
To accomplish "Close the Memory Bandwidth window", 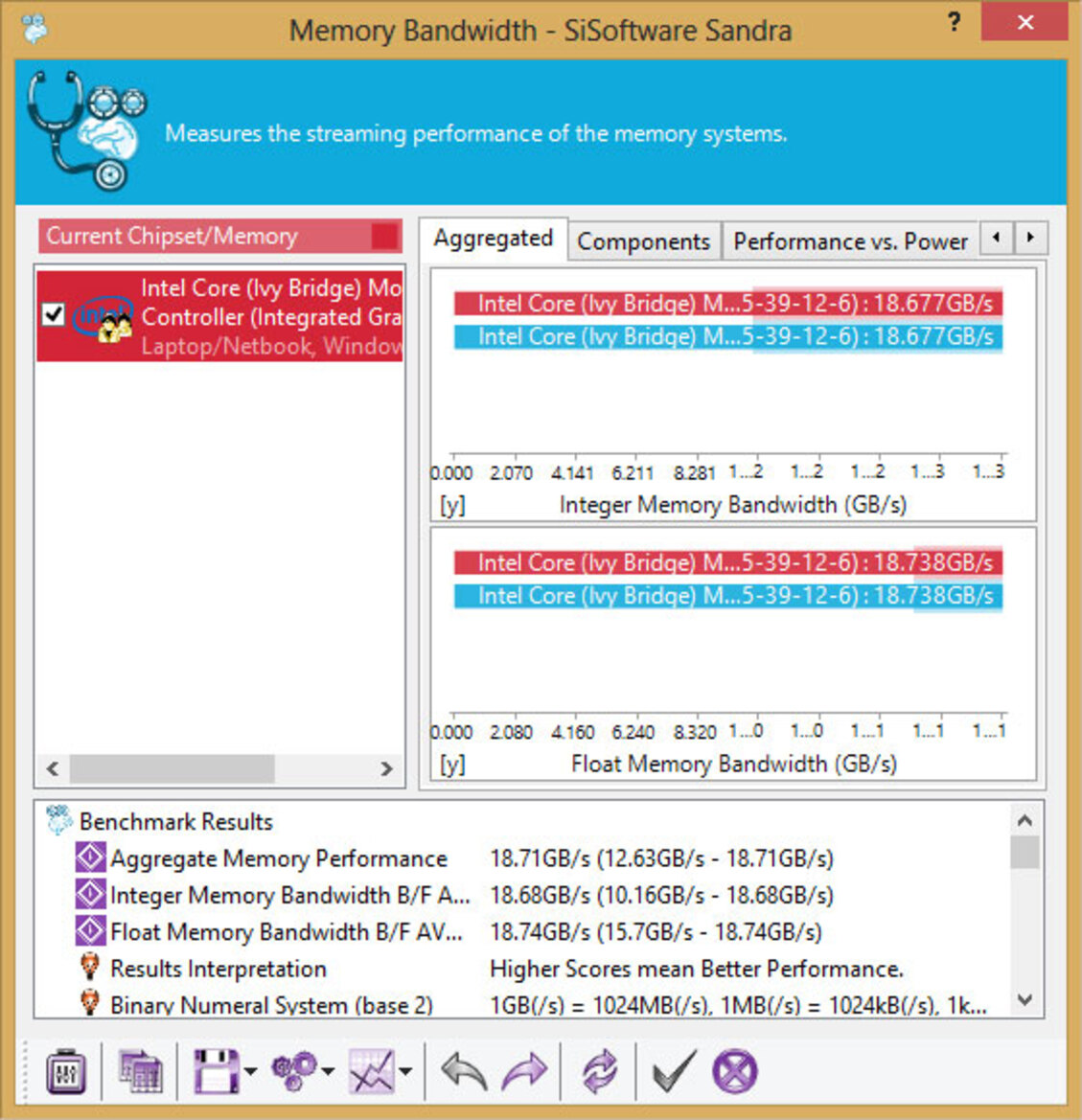I will 1025,22.
